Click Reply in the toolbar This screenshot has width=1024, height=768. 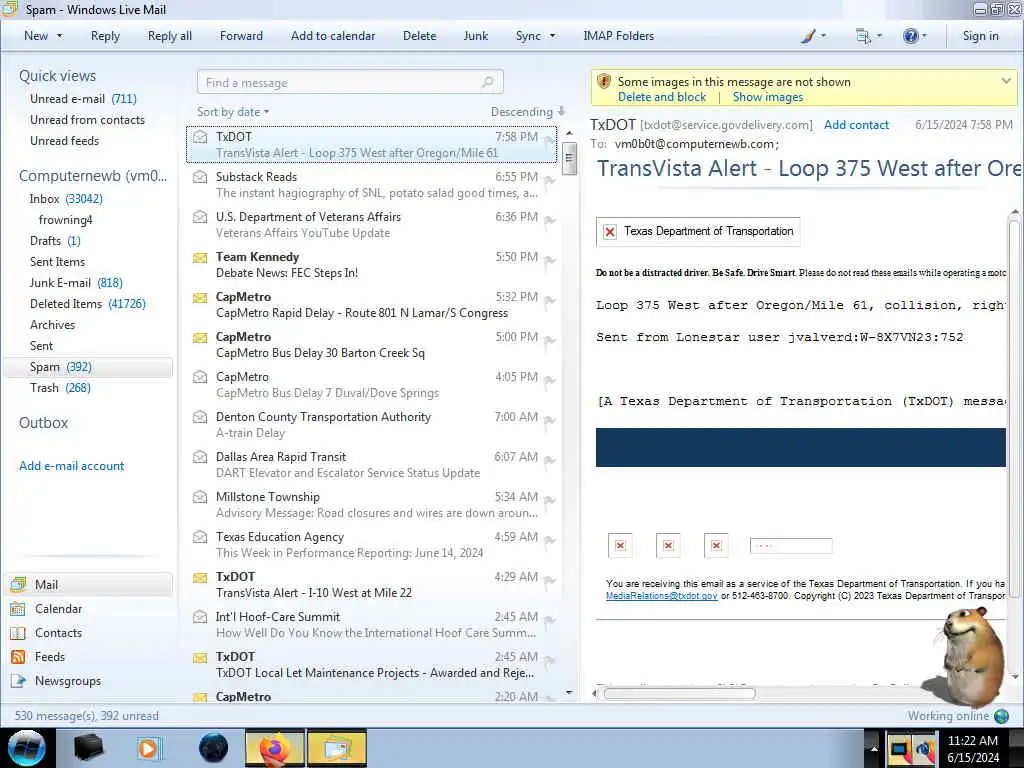105,36
